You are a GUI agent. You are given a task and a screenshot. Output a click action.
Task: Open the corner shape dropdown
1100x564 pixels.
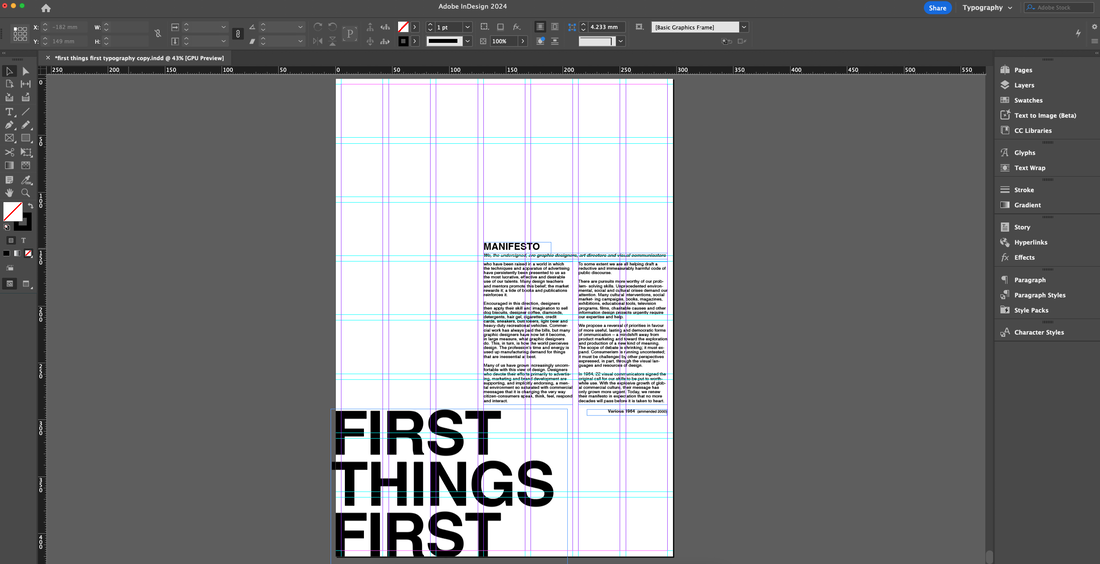(620, 41)
